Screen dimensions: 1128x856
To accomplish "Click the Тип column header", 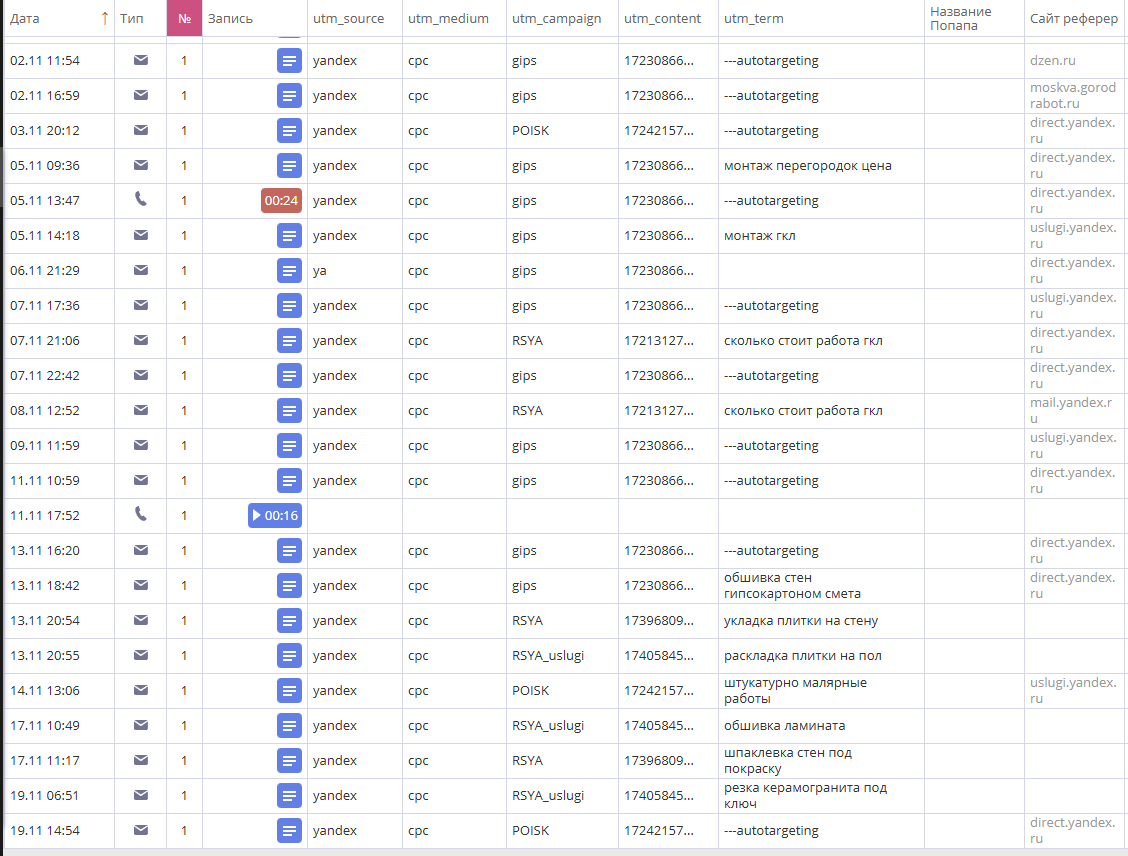I will click(140, 19).
